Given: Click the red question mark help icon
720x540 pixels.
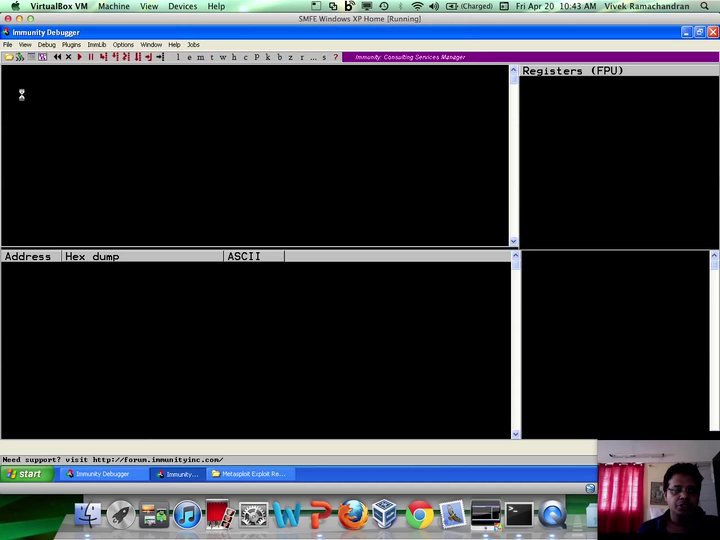Looking at the screenshot, I should click(x=336, y=57).
